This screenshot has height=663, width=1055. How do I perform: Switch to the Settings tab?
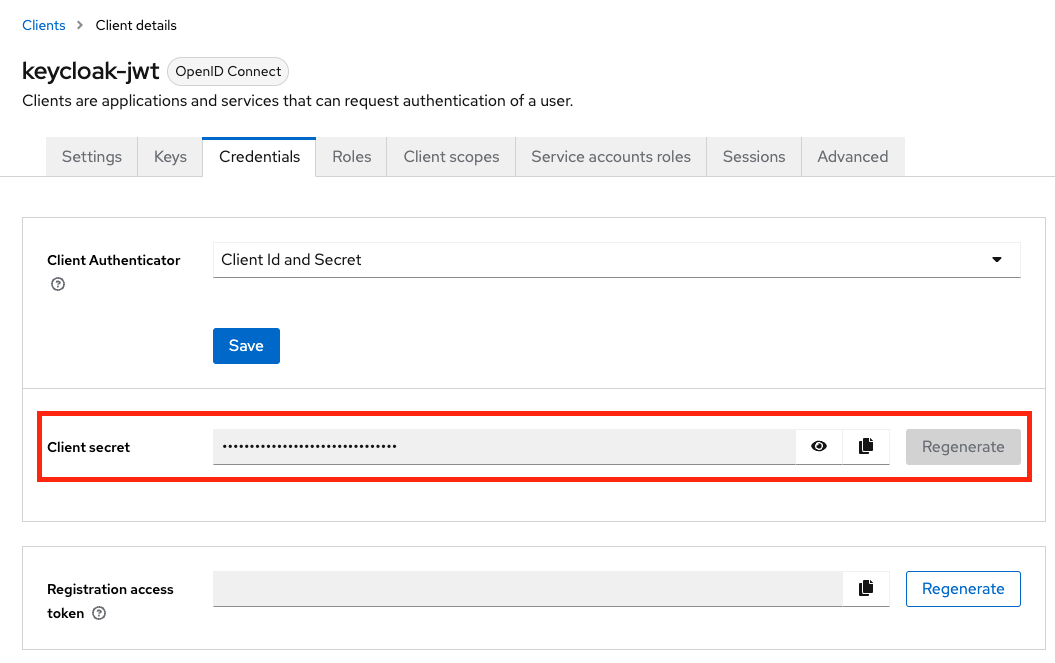point(92,157)
